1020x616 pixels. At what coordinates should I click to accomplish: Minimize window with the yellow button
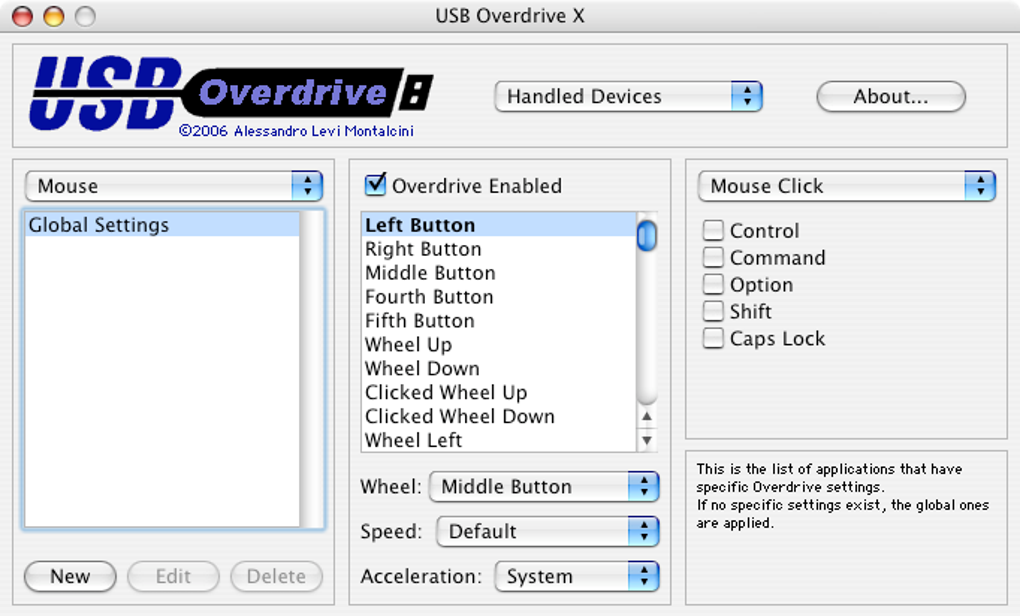click(54, 16)
